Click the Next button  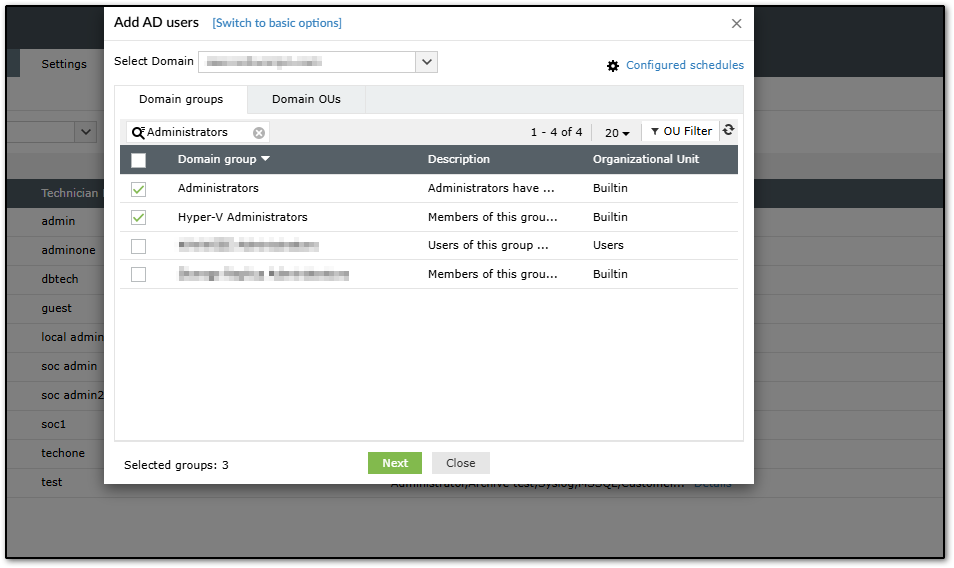tap(395, 463)
